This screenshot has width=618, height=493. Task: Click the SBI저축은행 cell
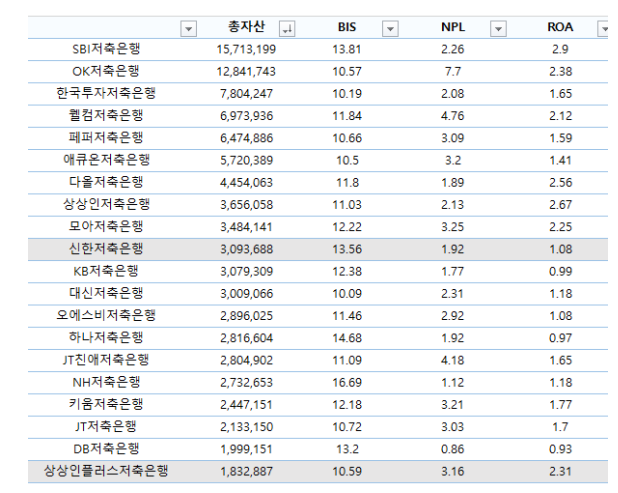click(106, 49)
